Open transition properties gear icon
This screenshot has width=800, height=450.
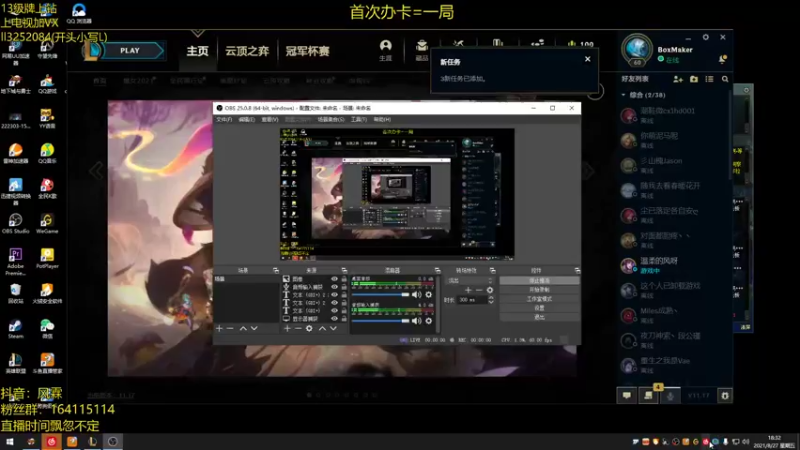(x=490, y=290)
